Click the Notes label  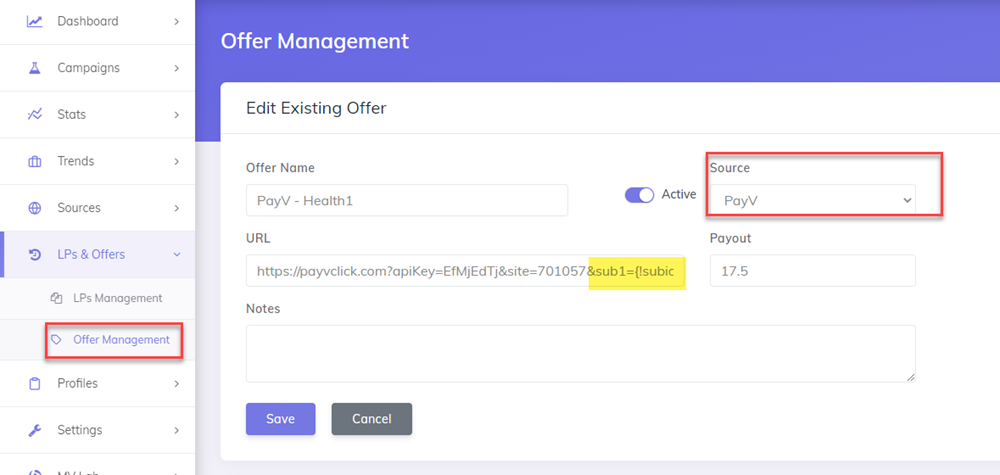tap(263, 309)
